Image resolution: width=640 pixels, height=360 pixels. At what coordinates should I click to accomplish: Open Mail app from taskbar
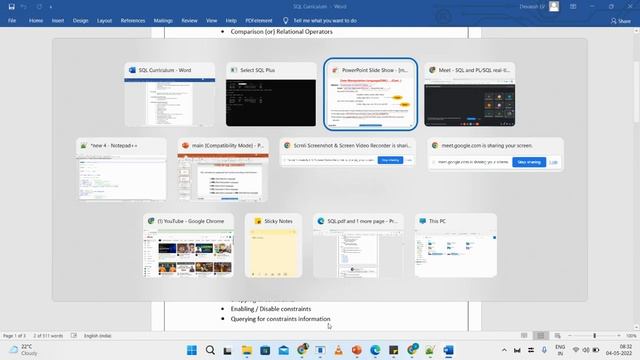(x=283, y=350)
